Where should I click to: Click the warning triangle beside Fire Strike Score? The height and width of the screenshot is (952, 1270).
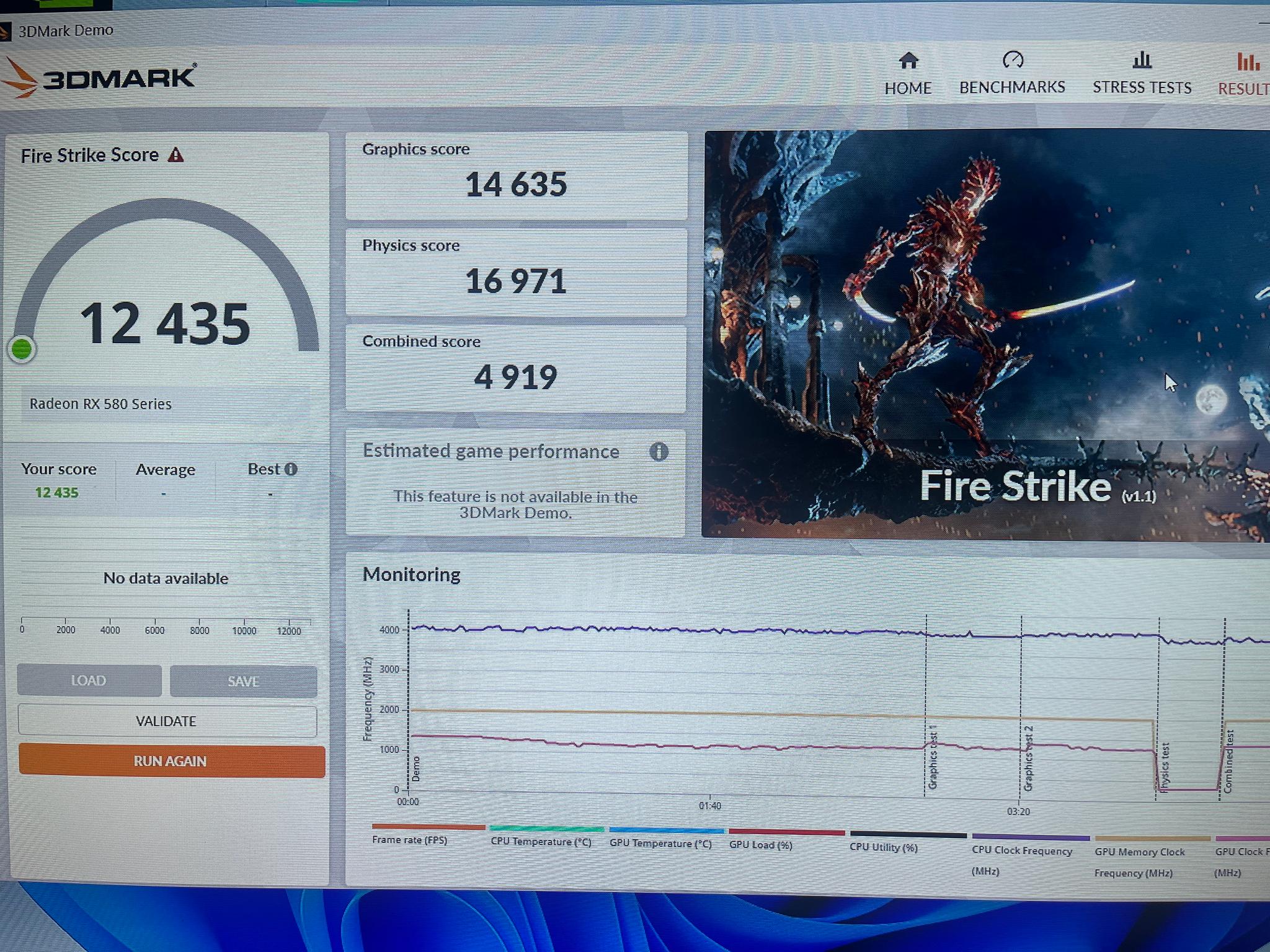coord(176,155)
